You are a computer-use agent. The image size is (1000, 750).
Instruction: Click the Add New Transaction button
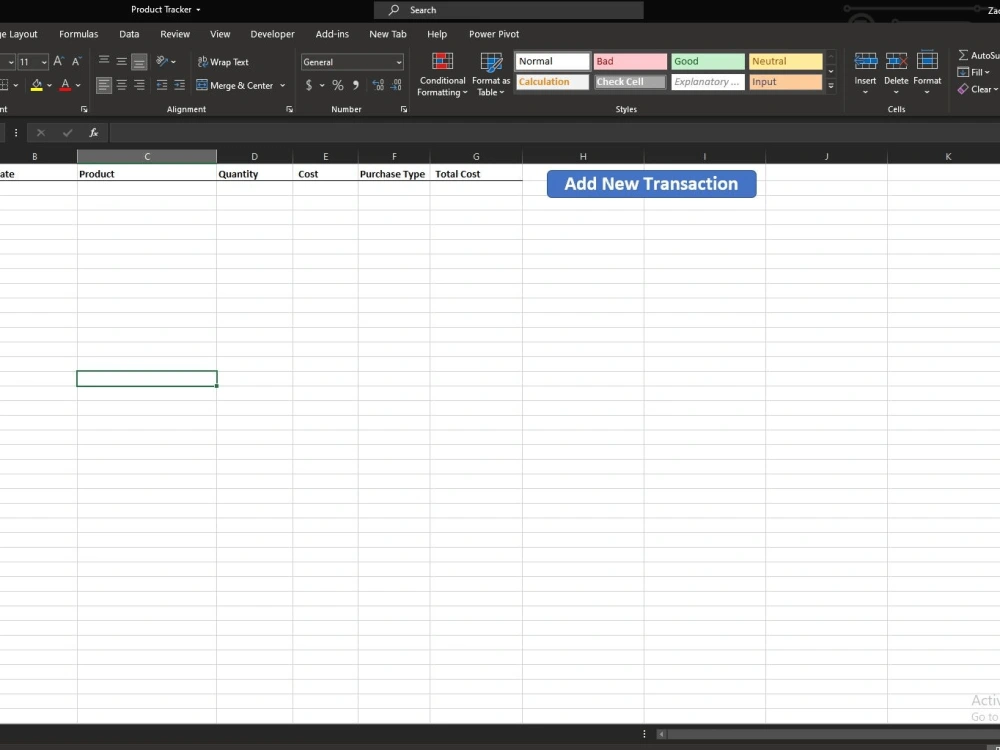(x=651, y=184)
